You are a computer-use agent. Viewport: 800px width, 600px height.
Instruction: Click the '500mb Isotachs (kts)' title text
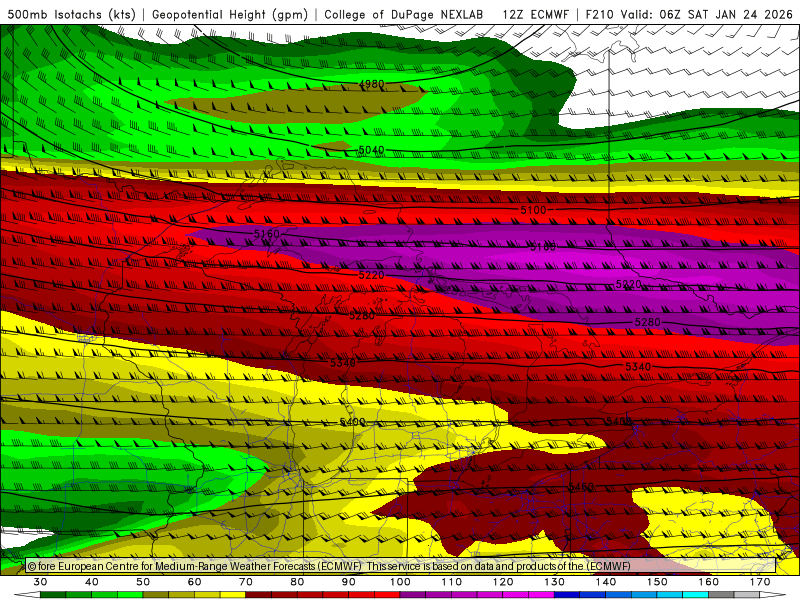click(x=71, y=14)
